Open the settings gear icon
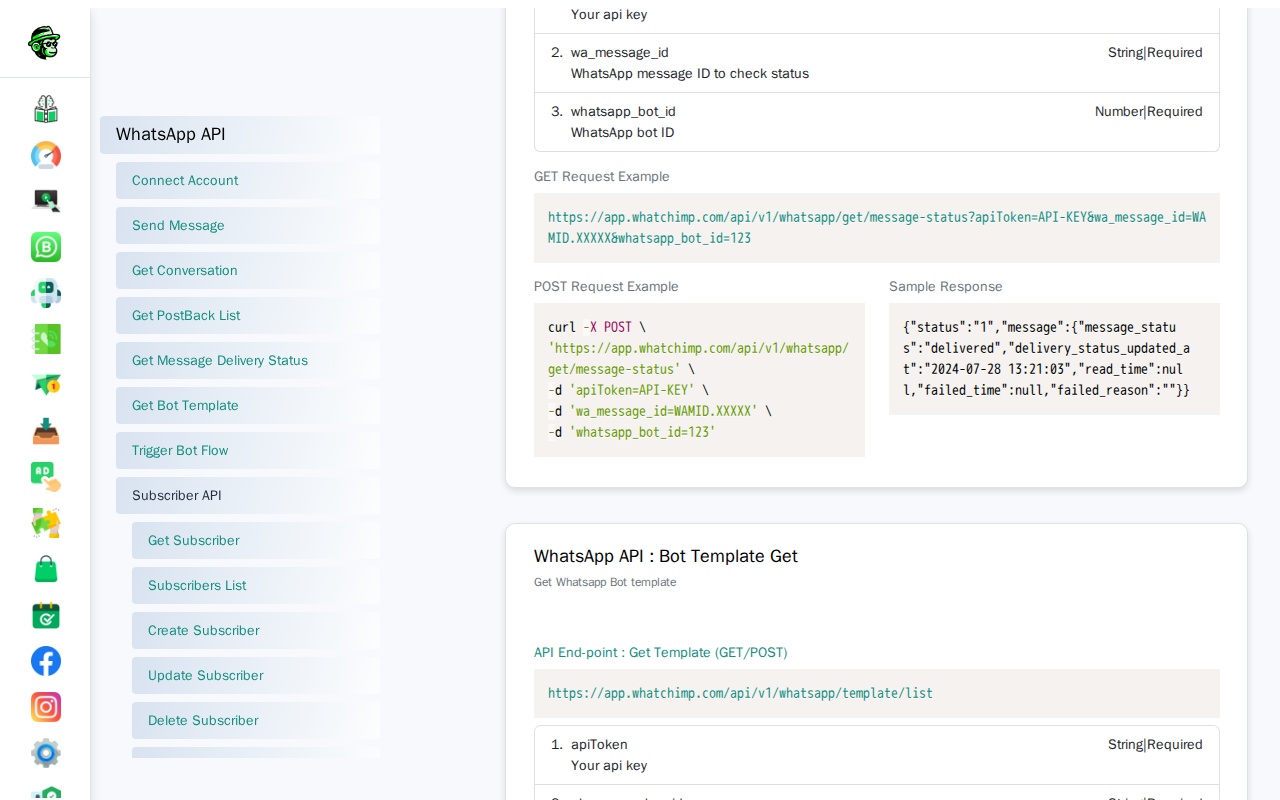The height and width of the screenshot is (800, 1280). click(x=46, y=753)
